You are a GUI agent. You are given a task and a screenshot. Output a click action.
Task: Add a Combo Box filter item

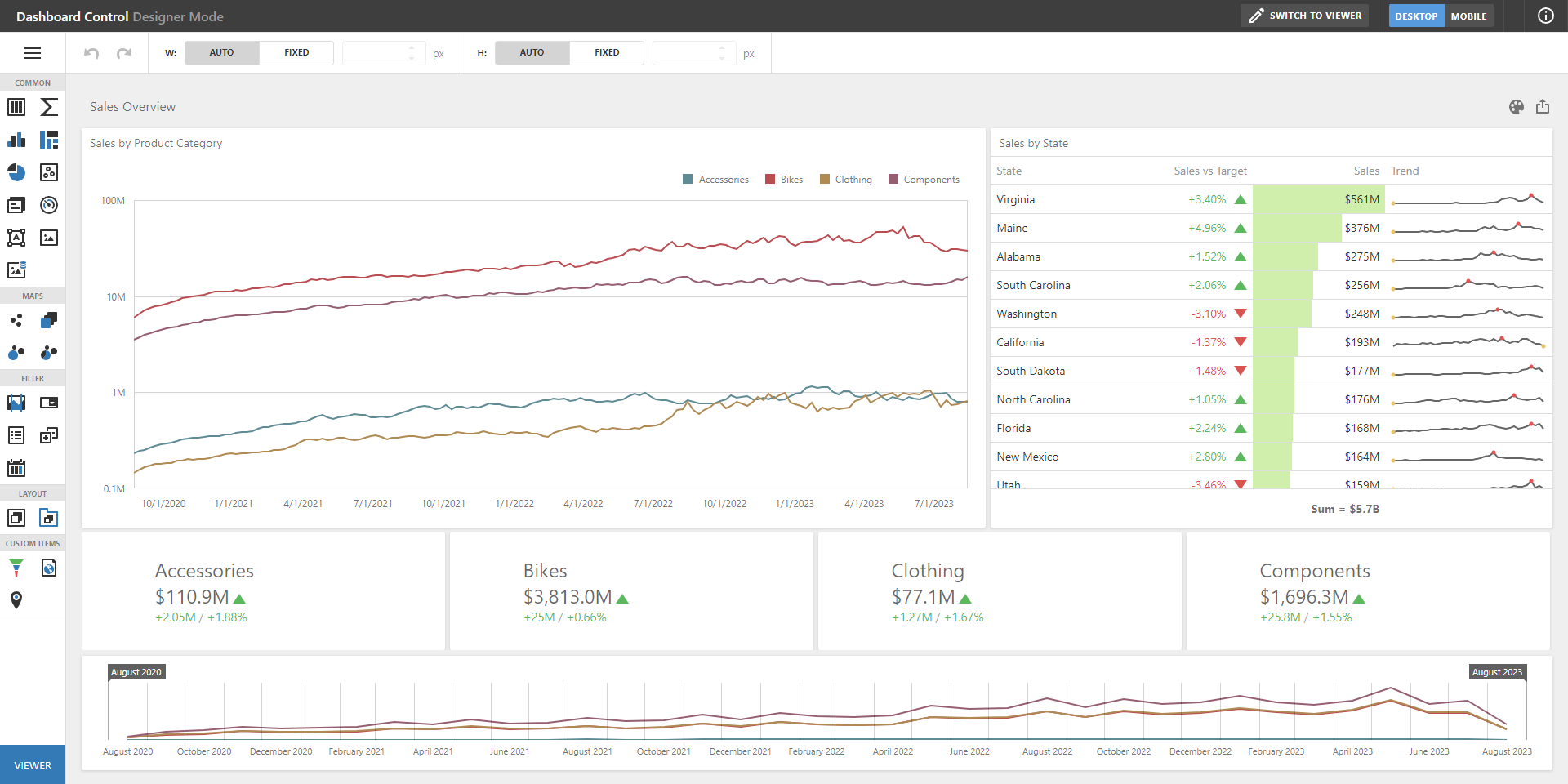click(x=49, y=403)
